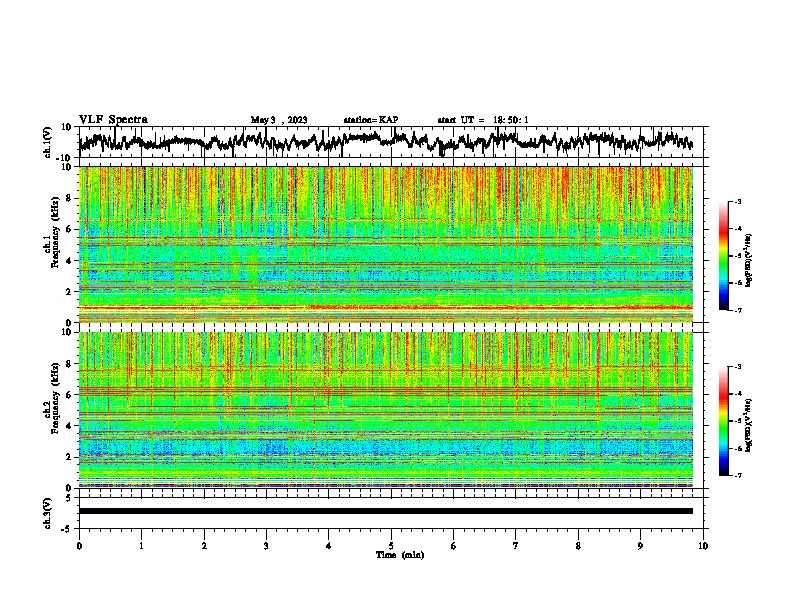792x612 pixels.
Task: Click the lower colorbar log(PSD) label
Action: (x=749, y=425)
